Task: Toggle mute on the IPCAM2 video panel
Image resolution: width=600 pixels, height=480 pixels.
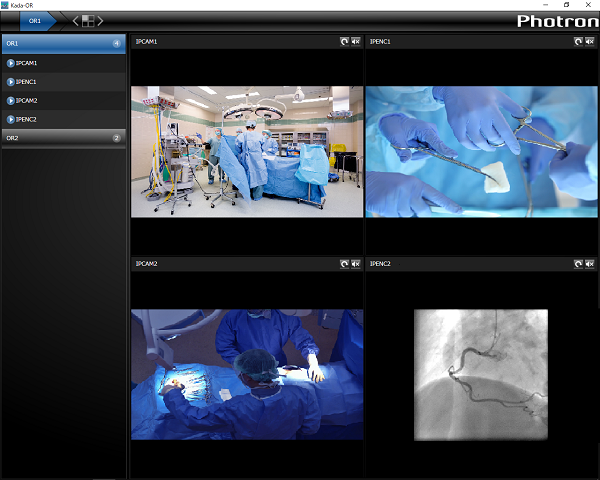Action: pyautogui.click(x=355, y=264)
